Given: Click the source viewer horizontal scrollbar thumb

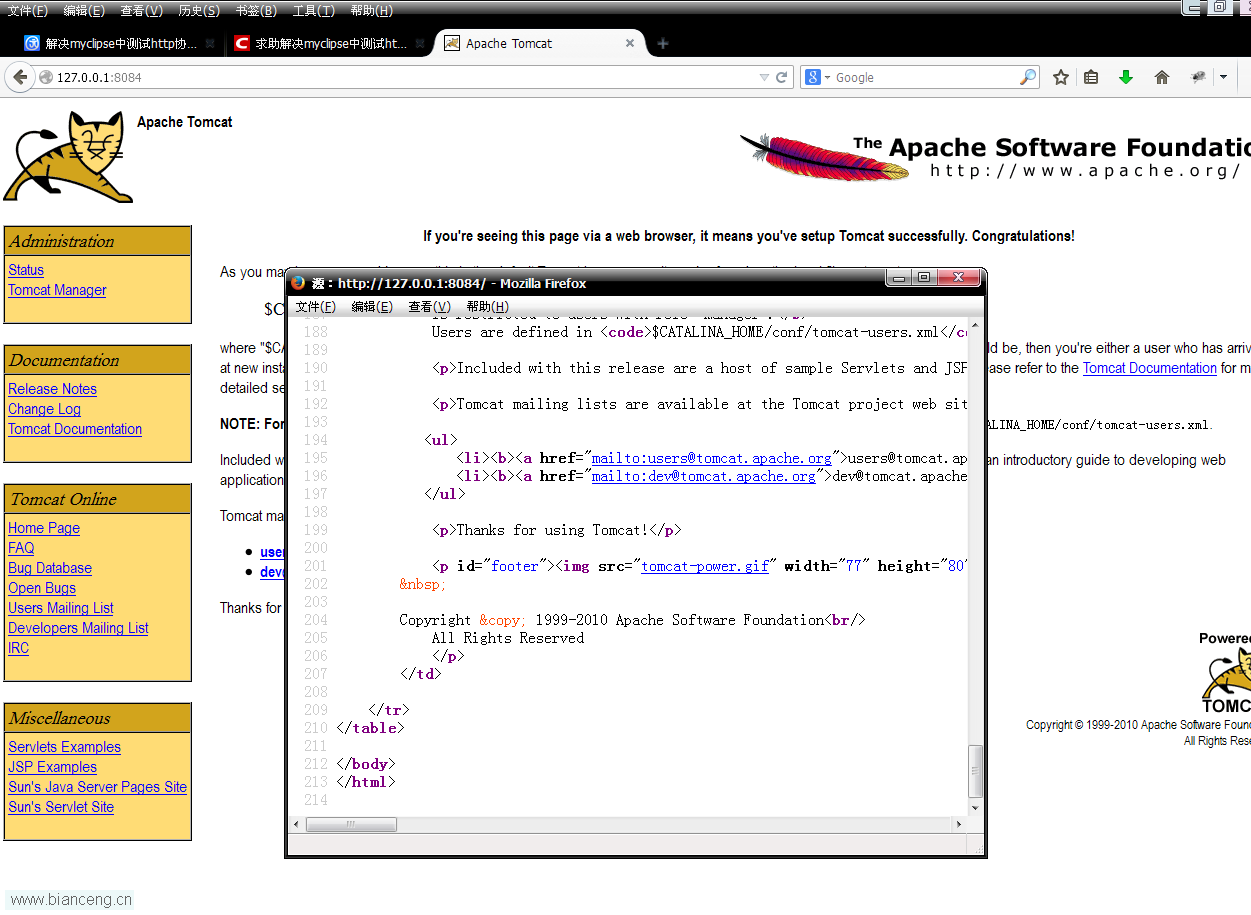Looking at the screenshot, I should point(351,825).
